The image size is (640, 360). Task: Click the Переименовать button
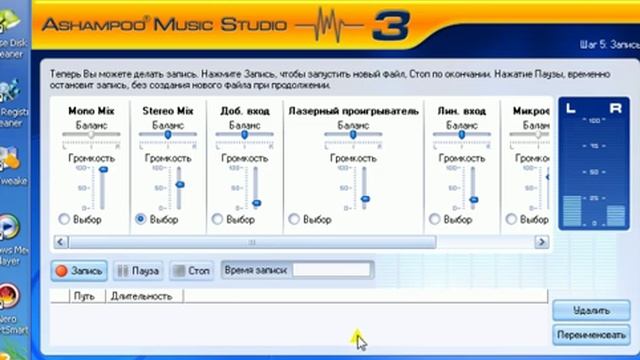click(591, 335)
